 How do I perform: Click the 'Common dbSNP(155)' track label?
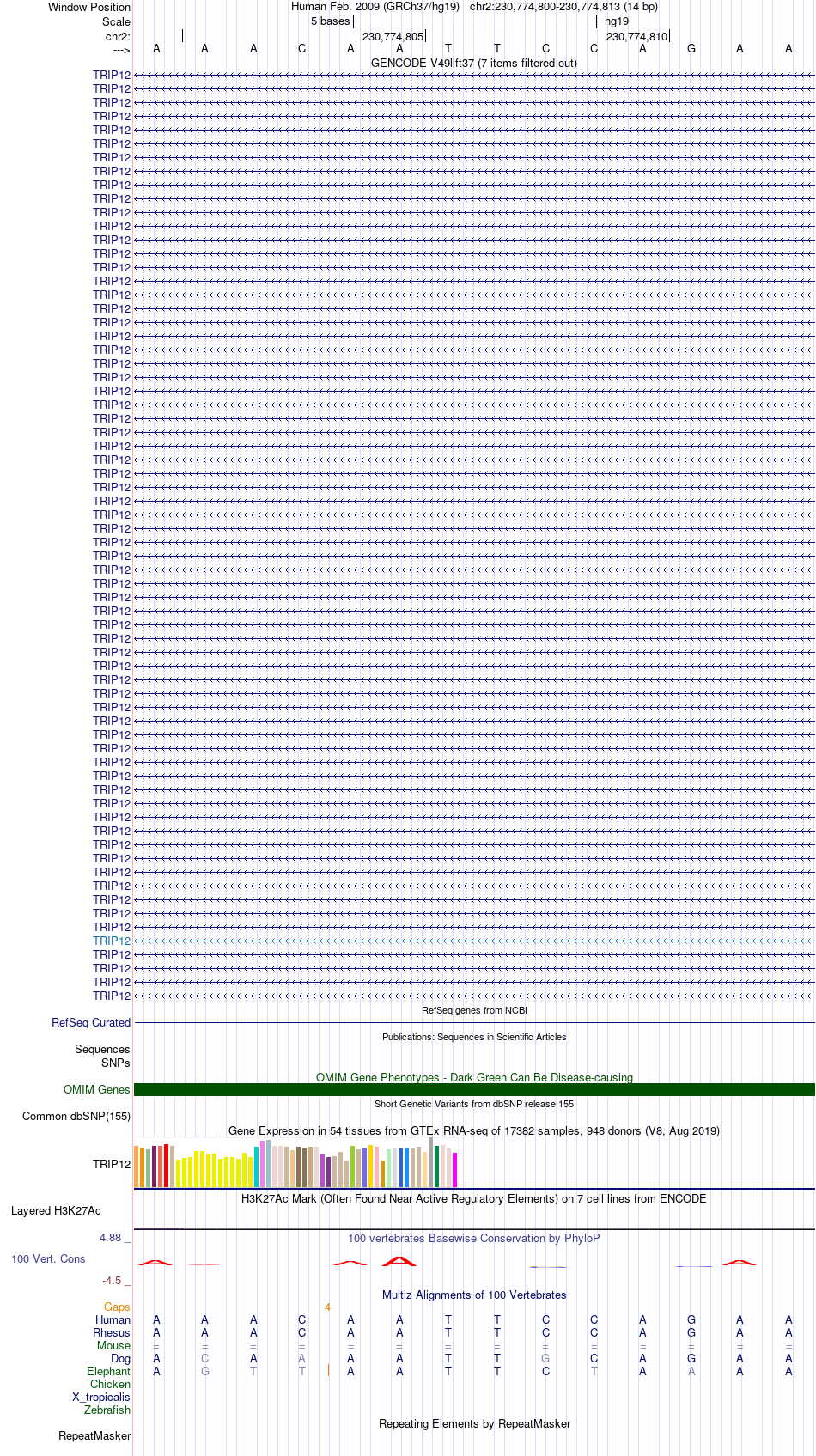(76, 1116)
